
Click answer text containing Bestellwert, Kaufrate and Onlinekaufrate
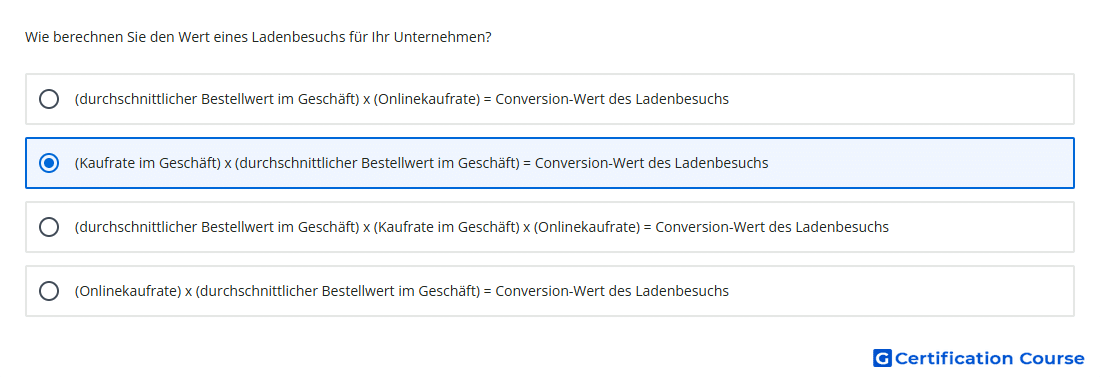[x=481, y=227]
